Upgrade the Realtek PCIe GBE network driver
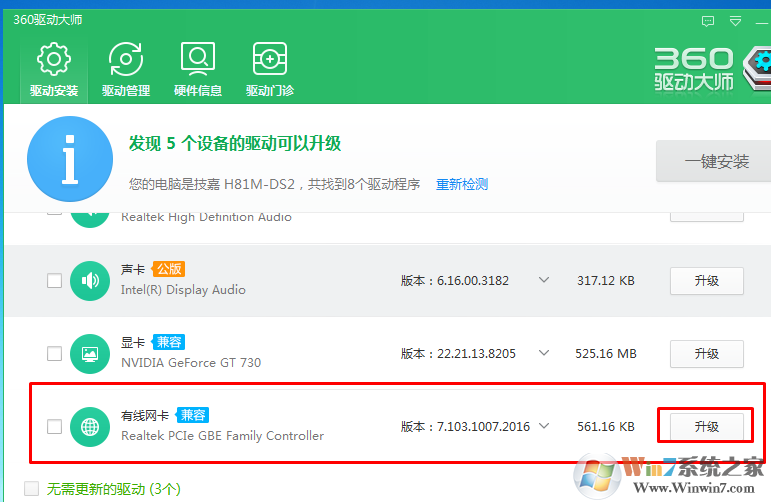Screen dimensions: 771x502 pyautogui.click(x=706, y=426)
